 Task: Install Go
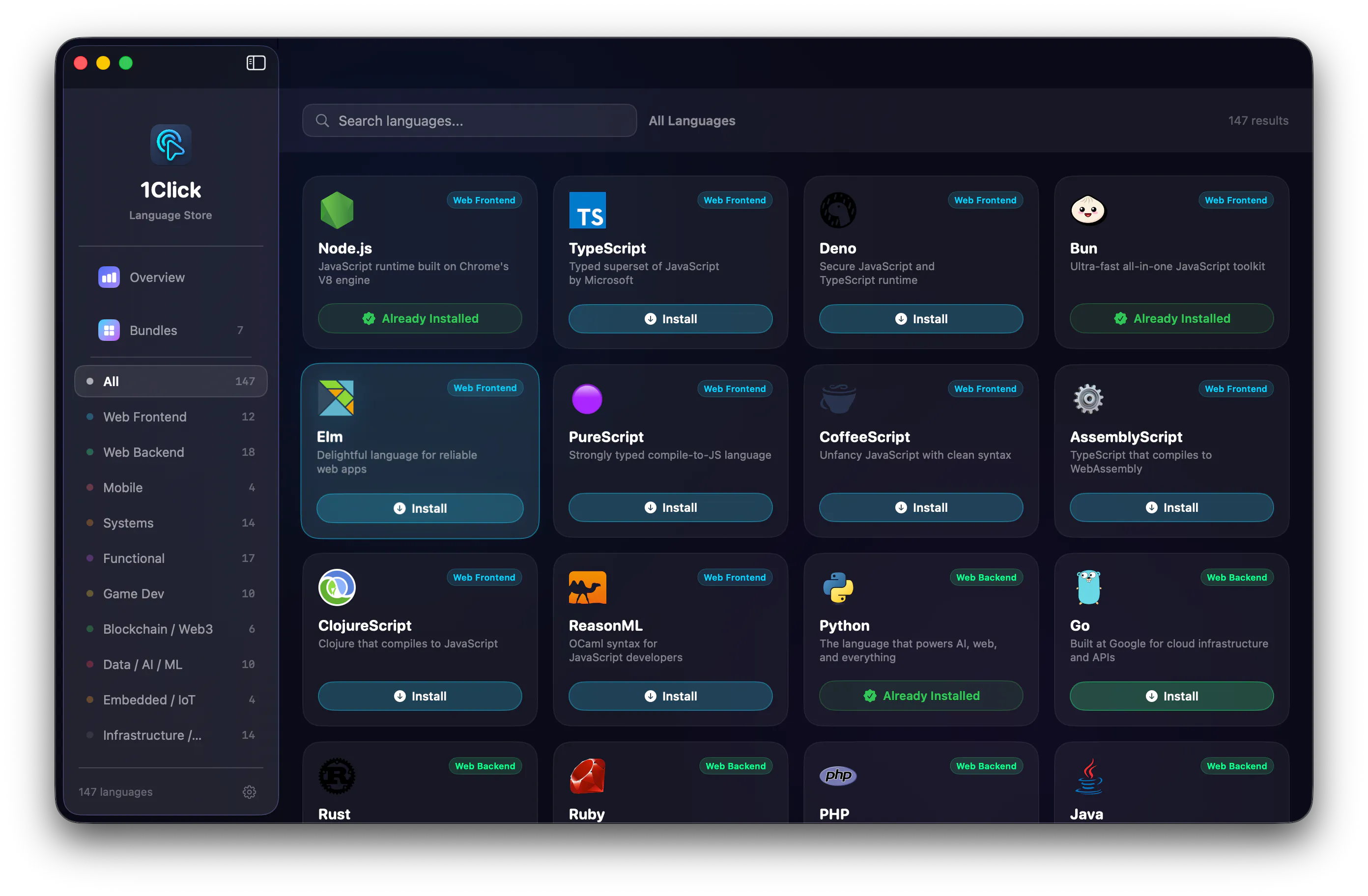pos(1171,696)
